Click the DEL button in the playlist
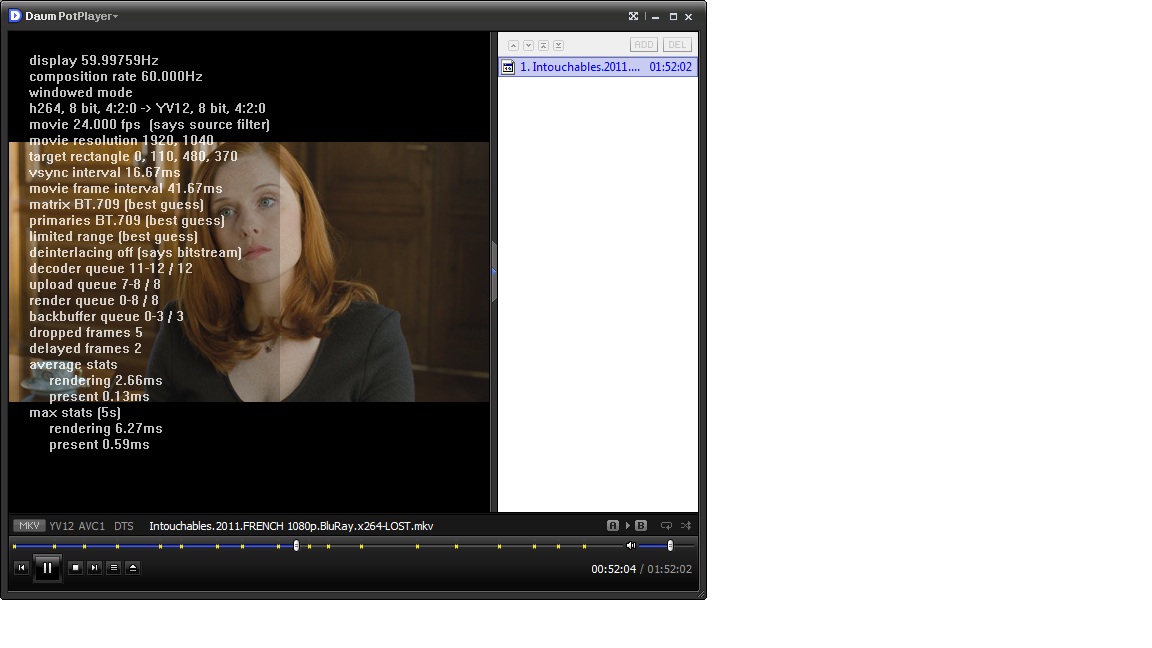The image size is (1152, 648). pyautogui.click(x=677, y=45)
